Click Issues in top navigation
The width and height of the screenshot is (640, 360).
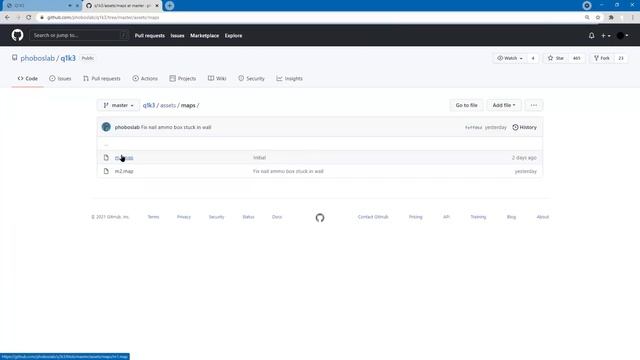pyautogui.click(x=177, y=36)
